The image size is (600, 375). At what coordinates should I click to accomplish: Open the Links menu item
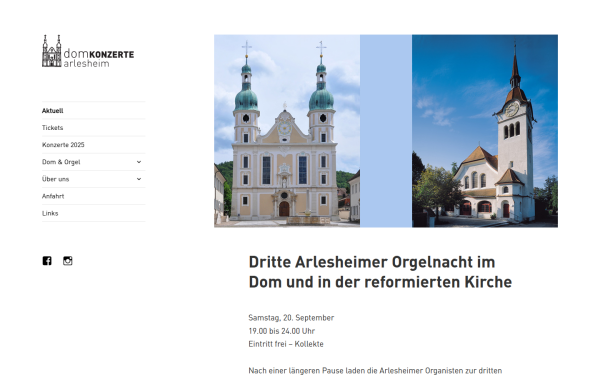(x=50, y=214)
